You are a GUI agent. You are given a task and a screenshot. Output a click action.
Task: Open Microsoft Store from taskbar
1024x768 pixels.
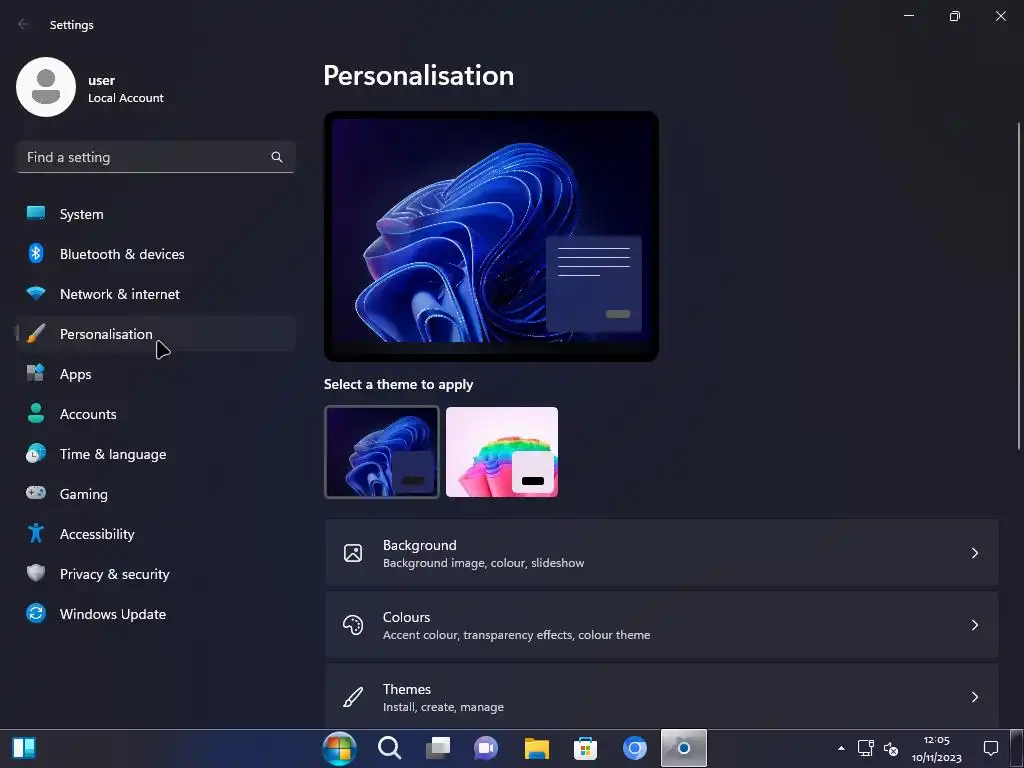pos(585,748)
